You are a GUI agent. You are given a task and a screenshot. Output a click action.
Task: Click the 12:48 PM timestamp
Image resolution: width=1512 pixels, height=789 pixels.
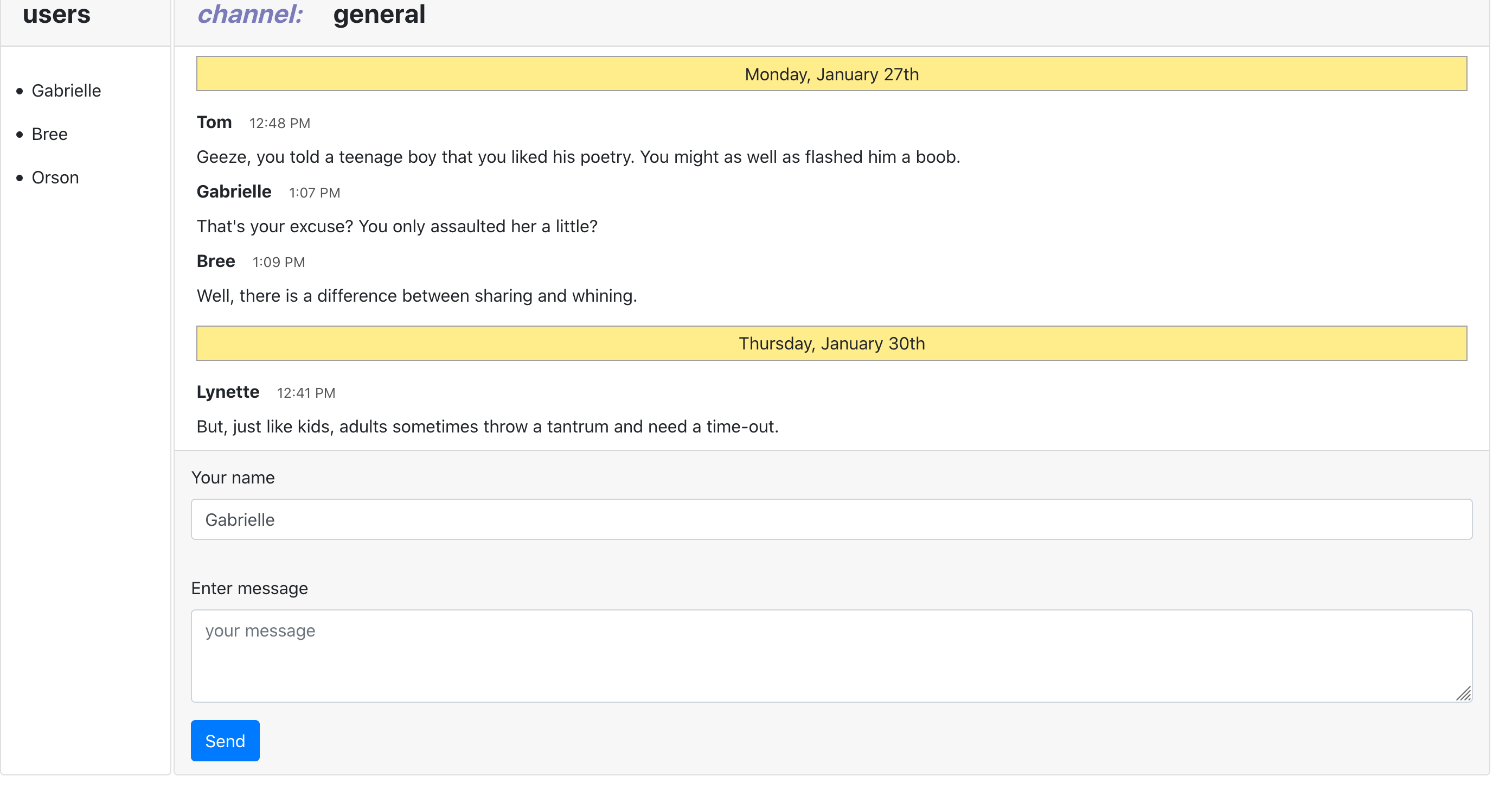click(x=279, y=123)
